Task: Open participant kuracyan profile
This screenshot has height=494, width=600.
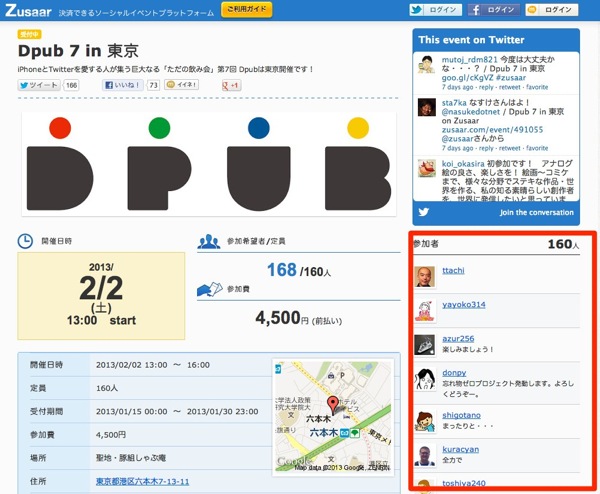Action: click(460, 449)
